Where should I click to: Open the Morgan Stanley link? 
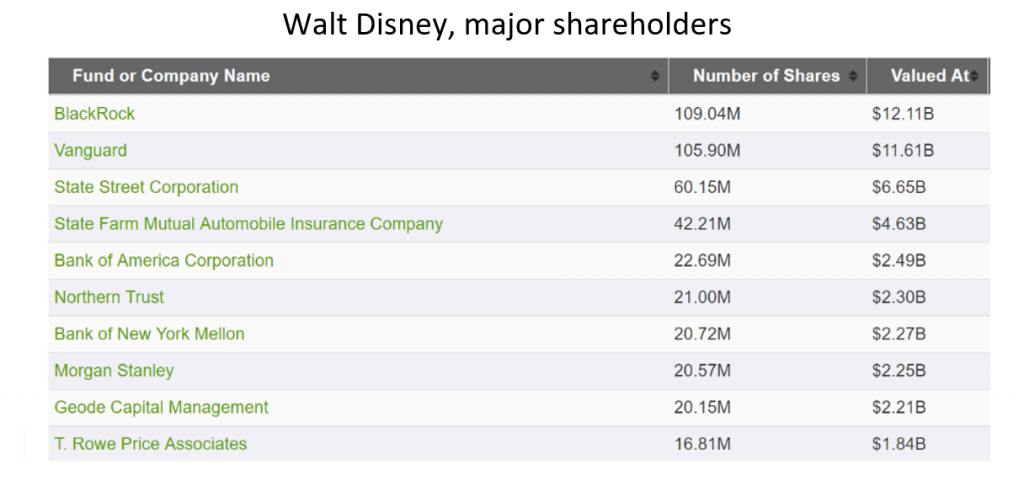(114, 371)
